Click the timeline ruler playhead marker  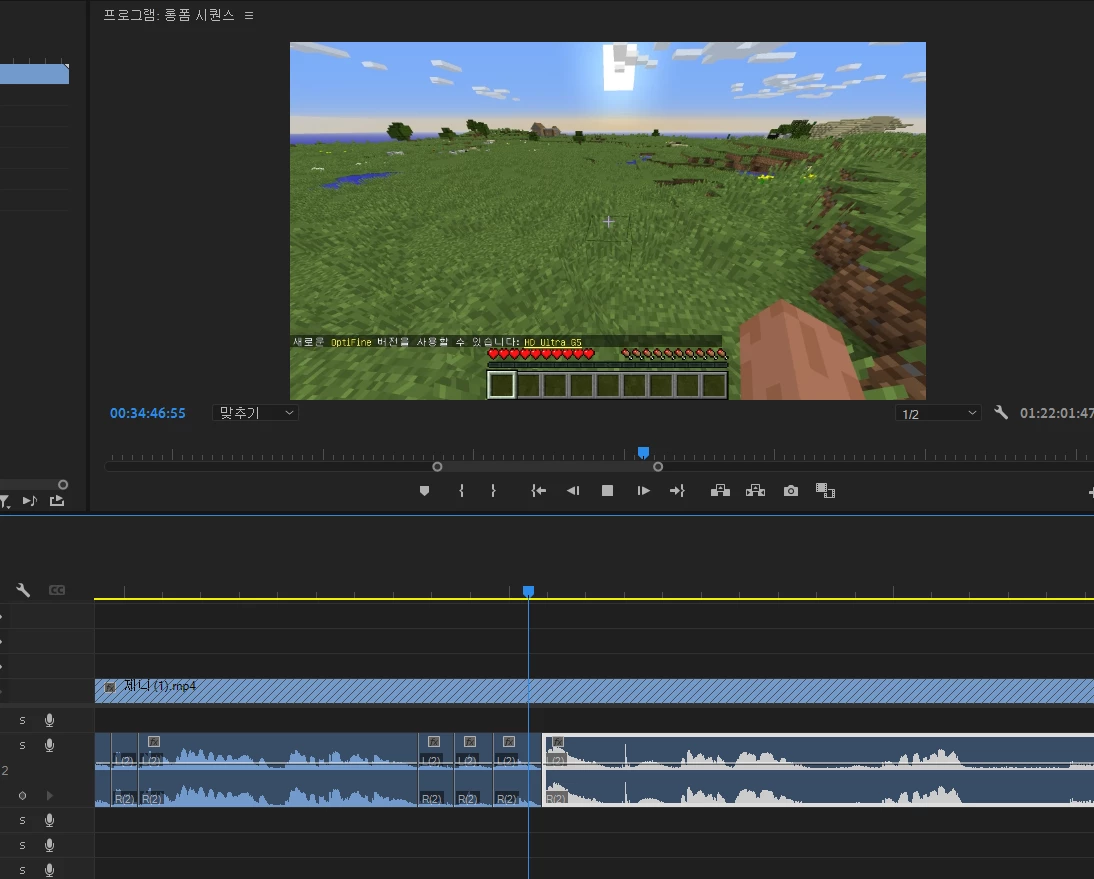[x=529, y=592]
